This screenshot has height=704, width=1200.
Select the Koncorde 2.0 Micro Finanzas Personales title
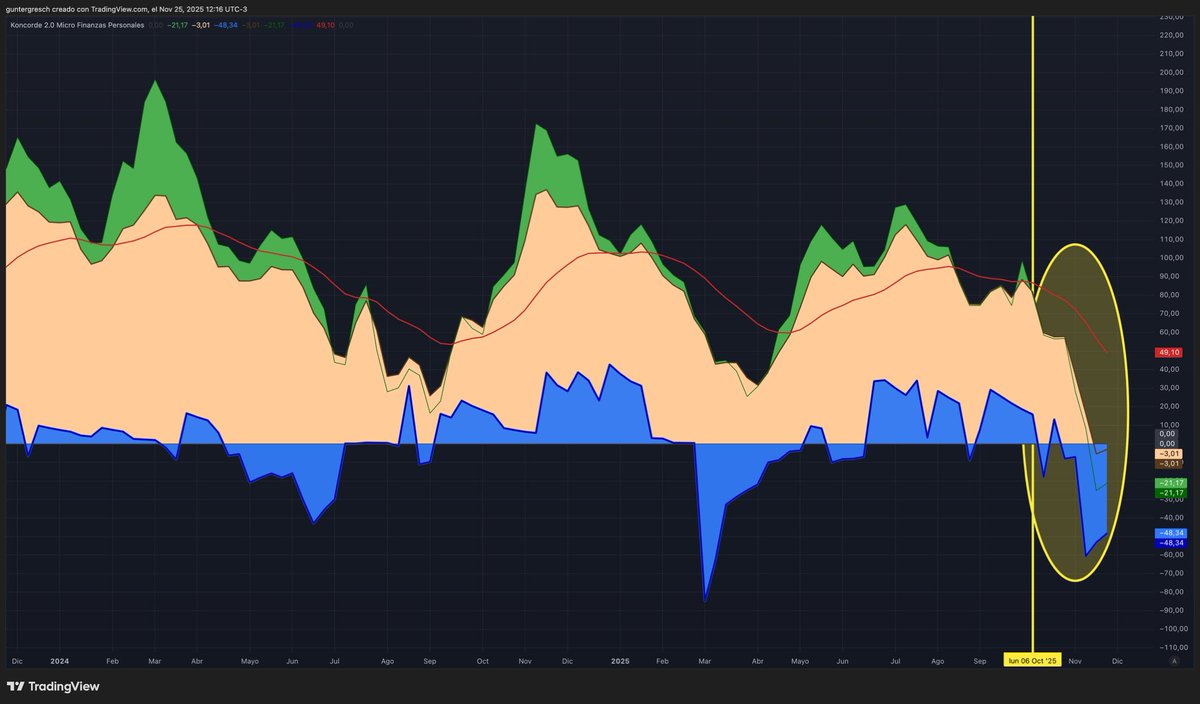77,25
